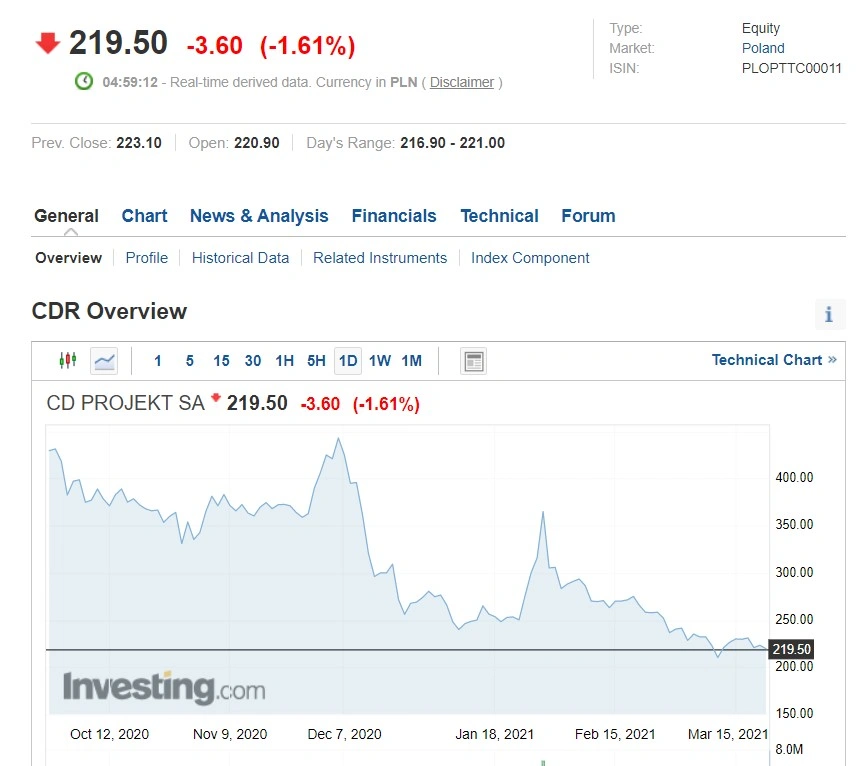Select the area chart type icon
Screen dimensions: 857x766
104,361
